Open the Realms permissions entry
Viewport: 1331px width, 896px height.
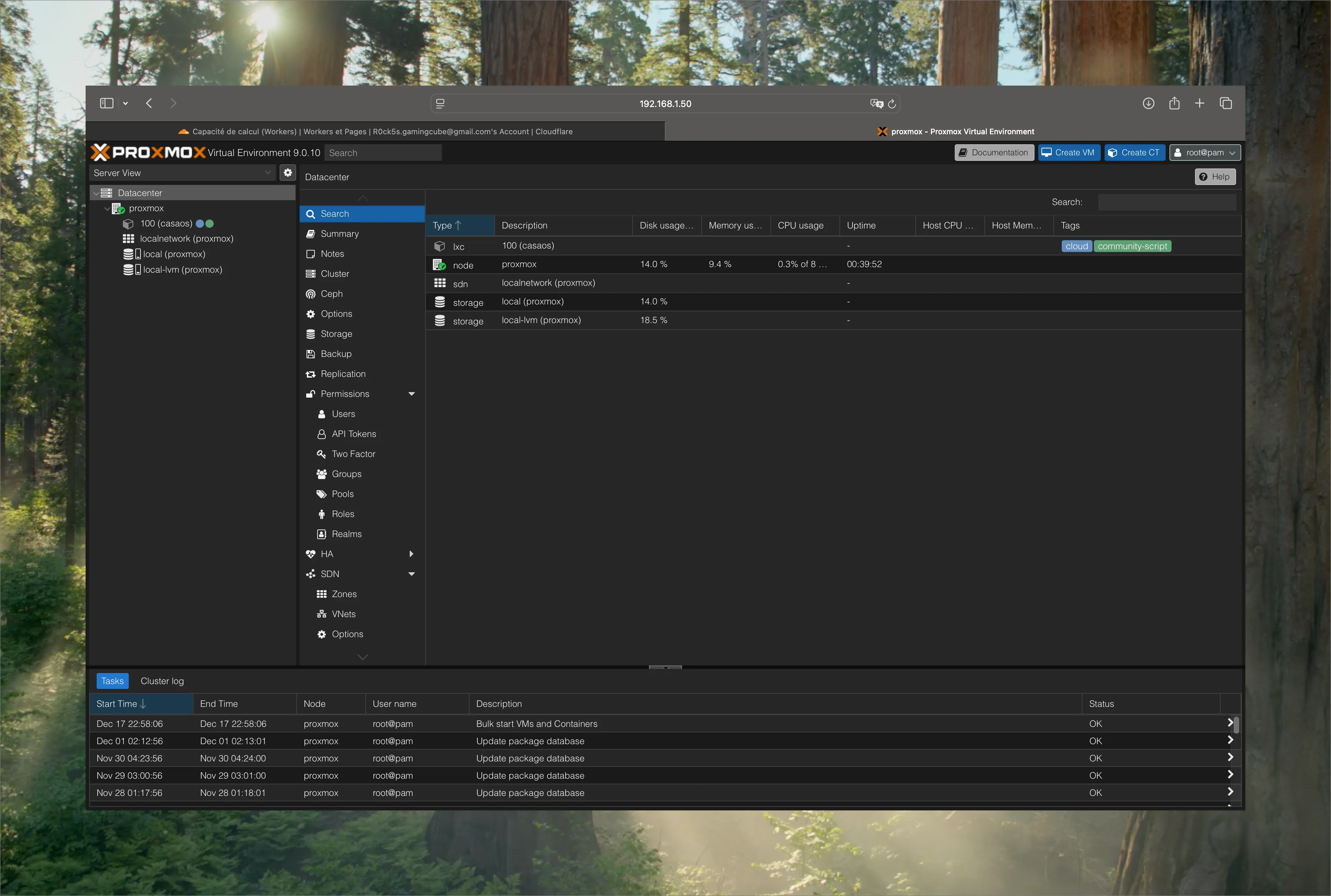346,534
